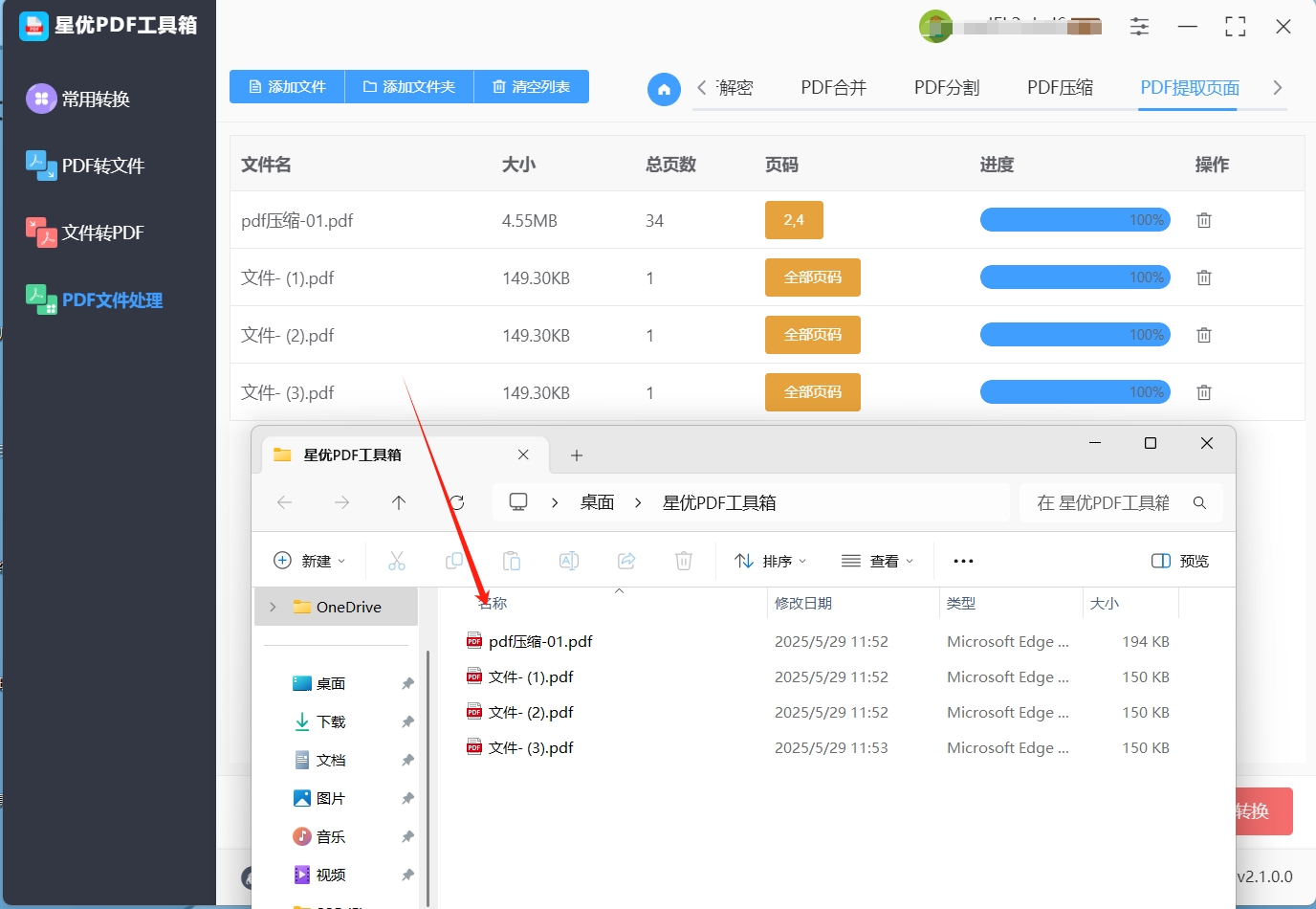Image resolution: width=1316 pixels, height=909 pixels.
Task: Switch to the PDF压缩 tab
Action: (x=1060, y=88)
